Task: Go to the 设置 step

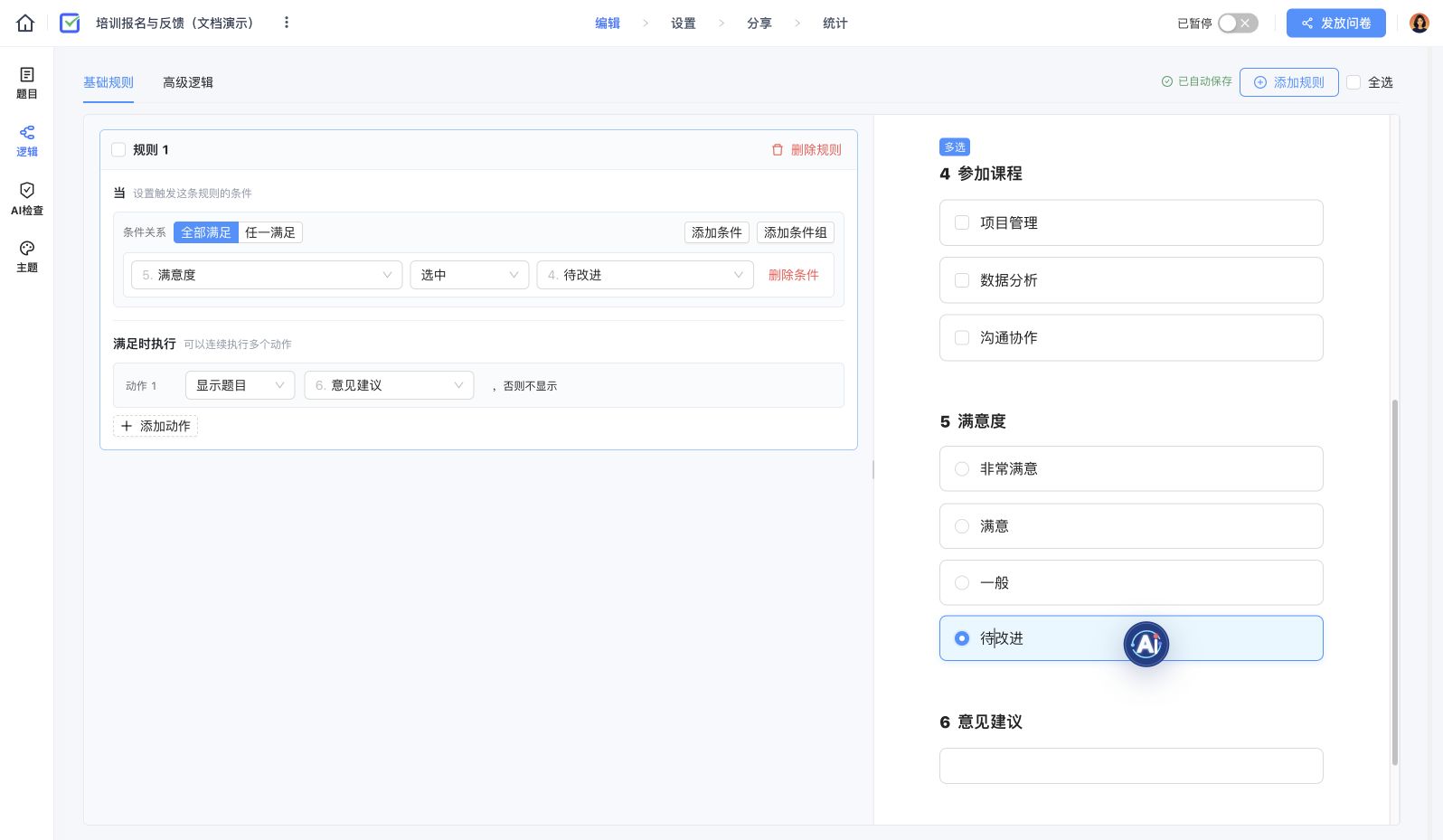Action: tap(684, 24)
